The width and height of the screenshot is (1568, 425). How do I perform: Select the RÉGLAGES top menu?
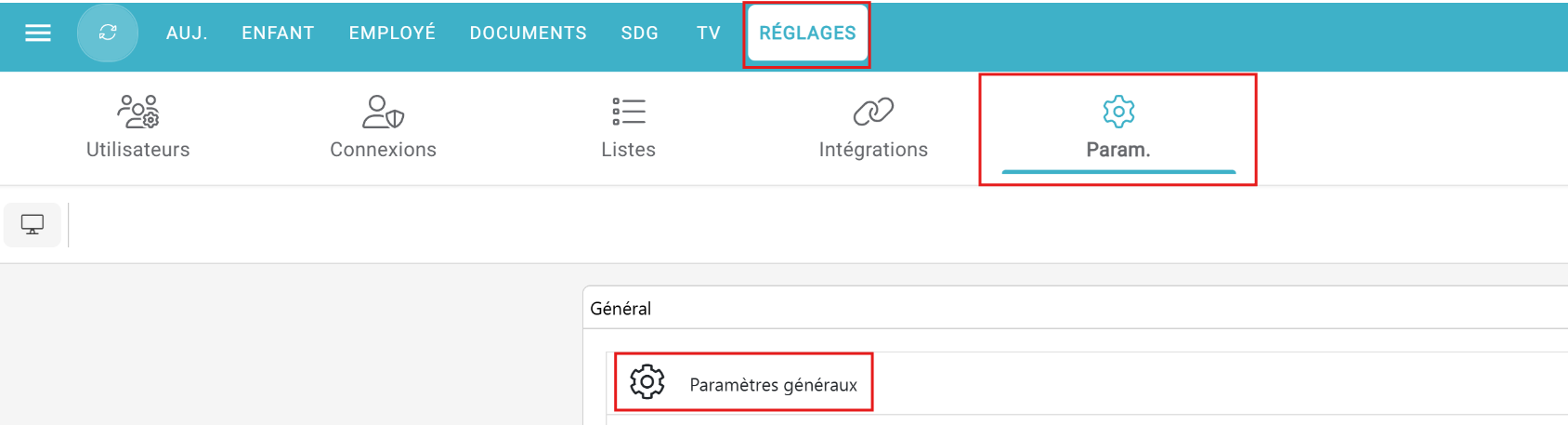tap(807, 33)
